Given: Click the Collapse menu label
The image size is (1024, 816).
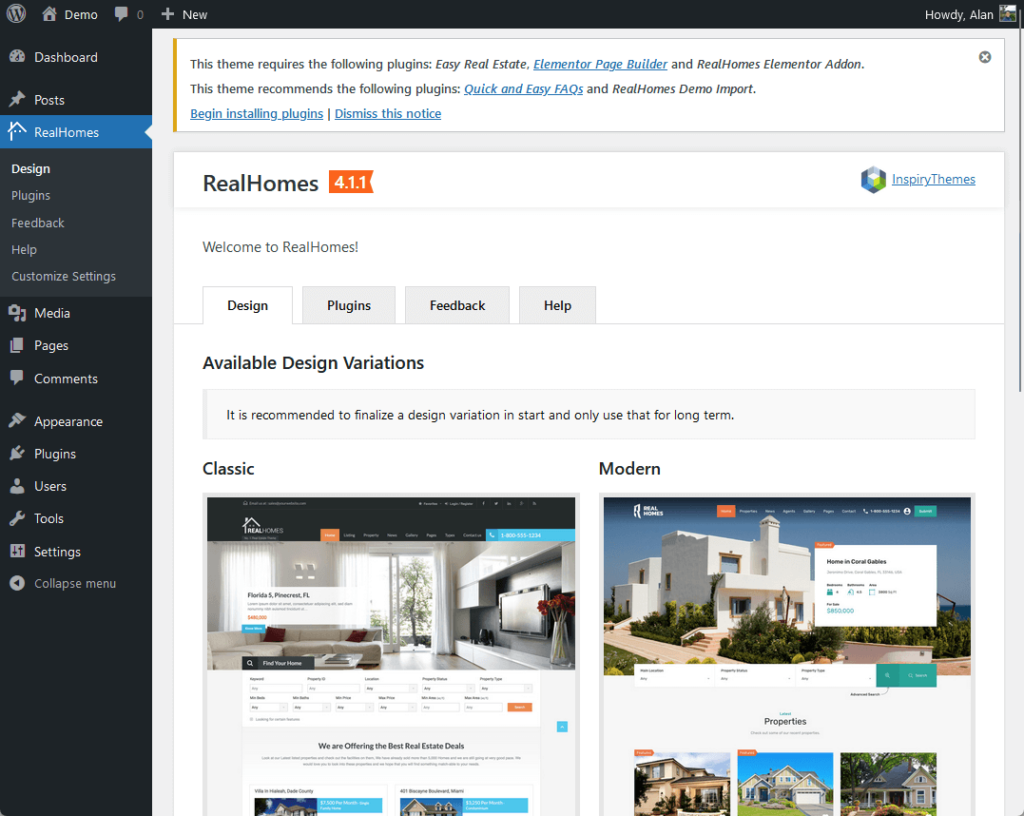Looking at the screenshot, I should point(75,584).
